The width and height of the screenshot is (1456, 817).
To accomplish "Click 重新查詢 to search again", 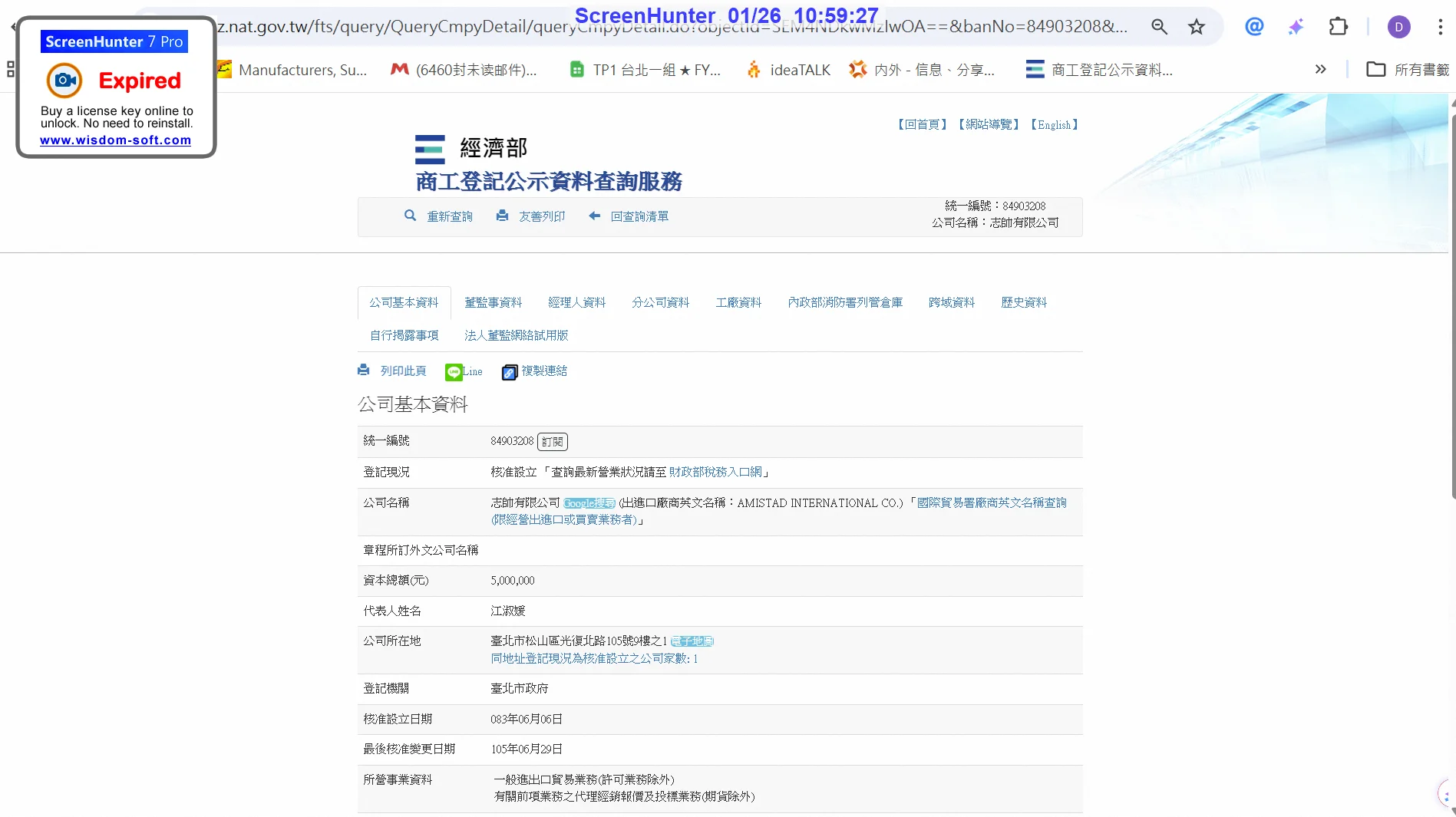I will click(449, 217).
